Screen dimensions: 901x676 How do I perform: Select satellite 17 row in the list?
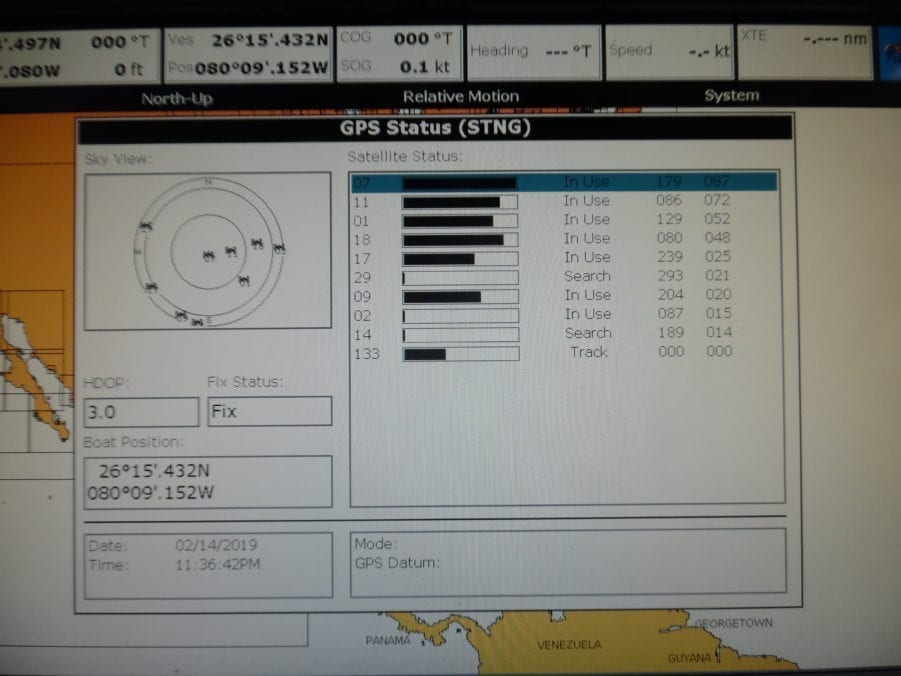pos(564,258)
